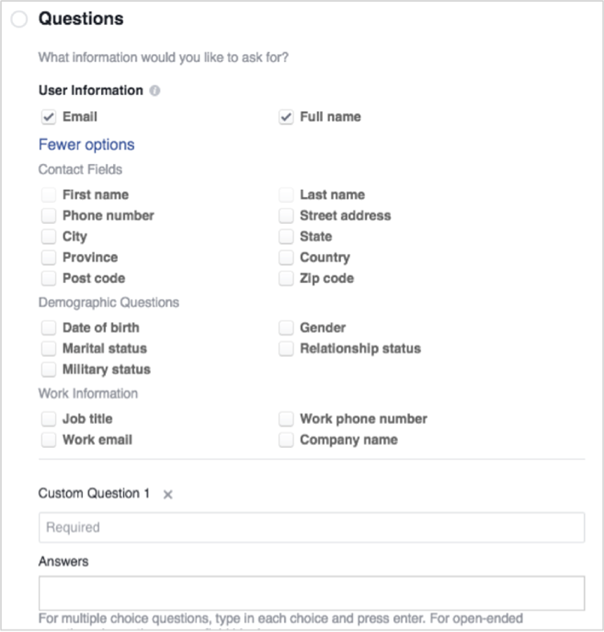Screen dimensions: 604x632
Task: Enable the Phone number checkbox
Action: (x=48, y=216)
